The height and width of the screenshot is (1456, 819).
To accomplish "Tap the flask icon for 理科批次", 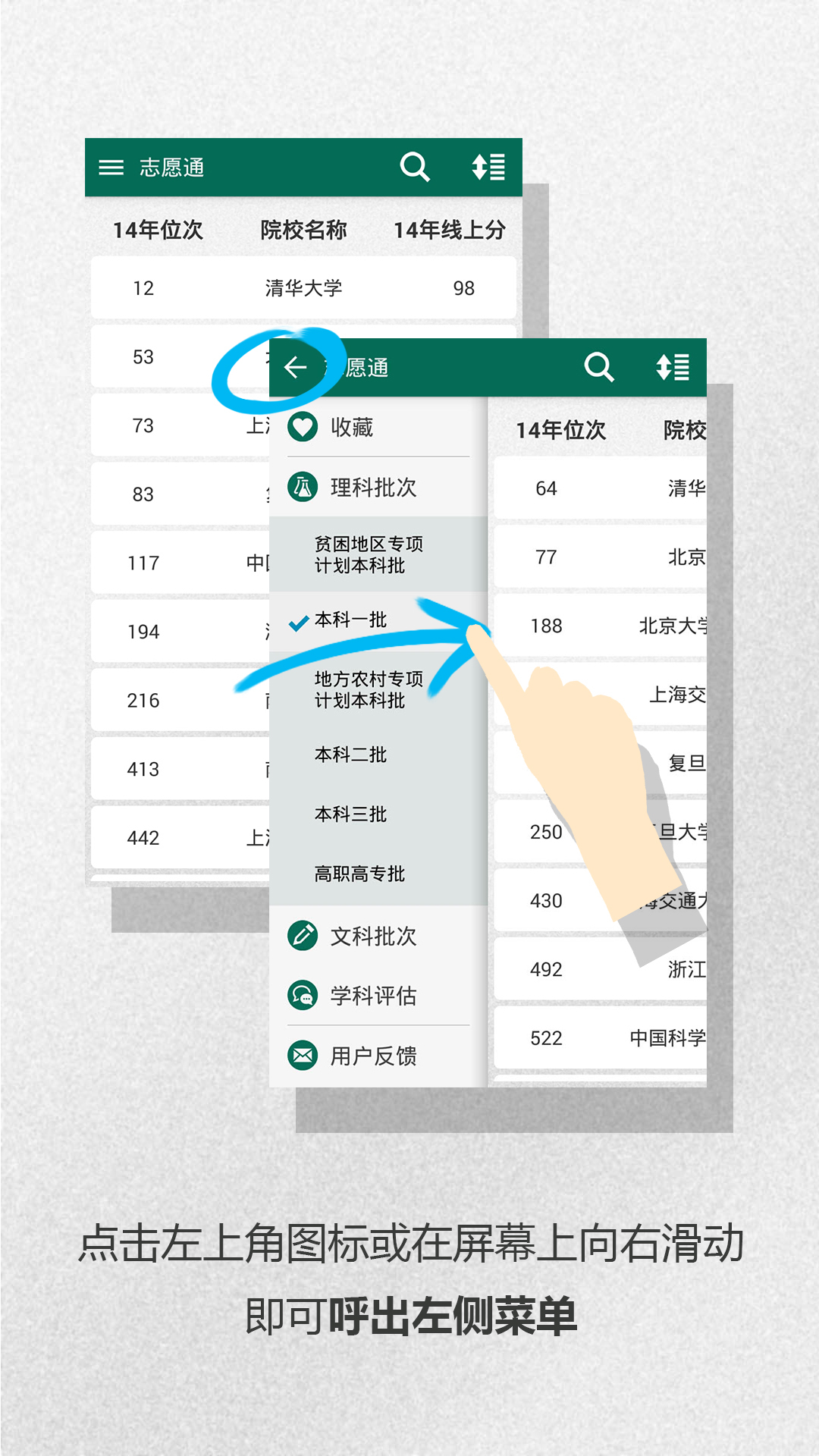I will (303, 487).
